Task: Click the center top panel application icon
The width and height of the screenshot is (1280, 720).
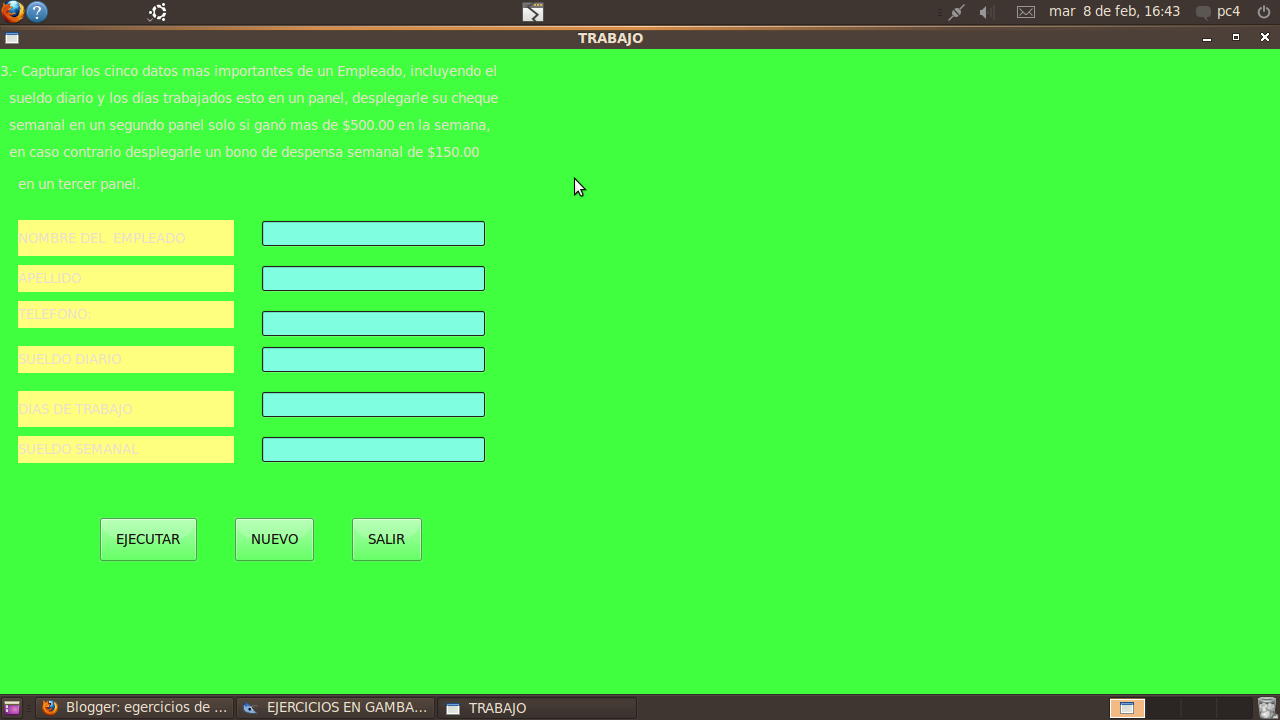Action: (x=533, y=12)
